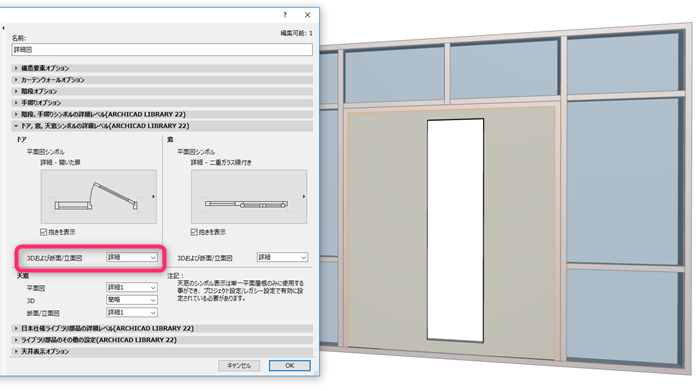Expand the カーテンウォールオプション section
Viewport: 700px width, 391px height.
click(162, 80)
